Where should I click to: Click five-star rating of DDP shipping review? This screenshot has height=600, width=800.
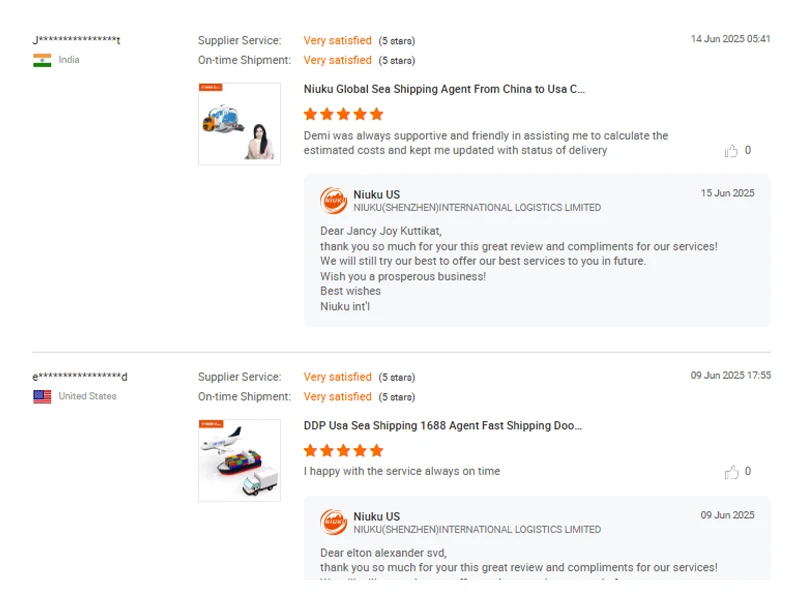pyautogui.click(x=343, y=451)
